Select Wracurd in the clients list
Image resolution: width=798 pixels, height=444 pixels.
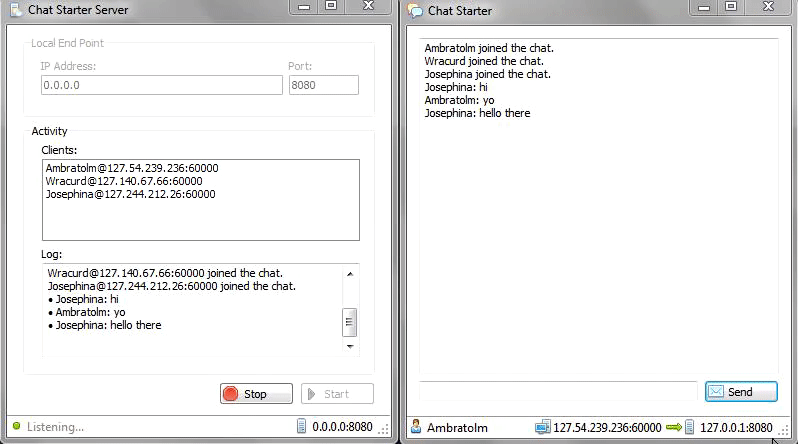tap(124, 181)
